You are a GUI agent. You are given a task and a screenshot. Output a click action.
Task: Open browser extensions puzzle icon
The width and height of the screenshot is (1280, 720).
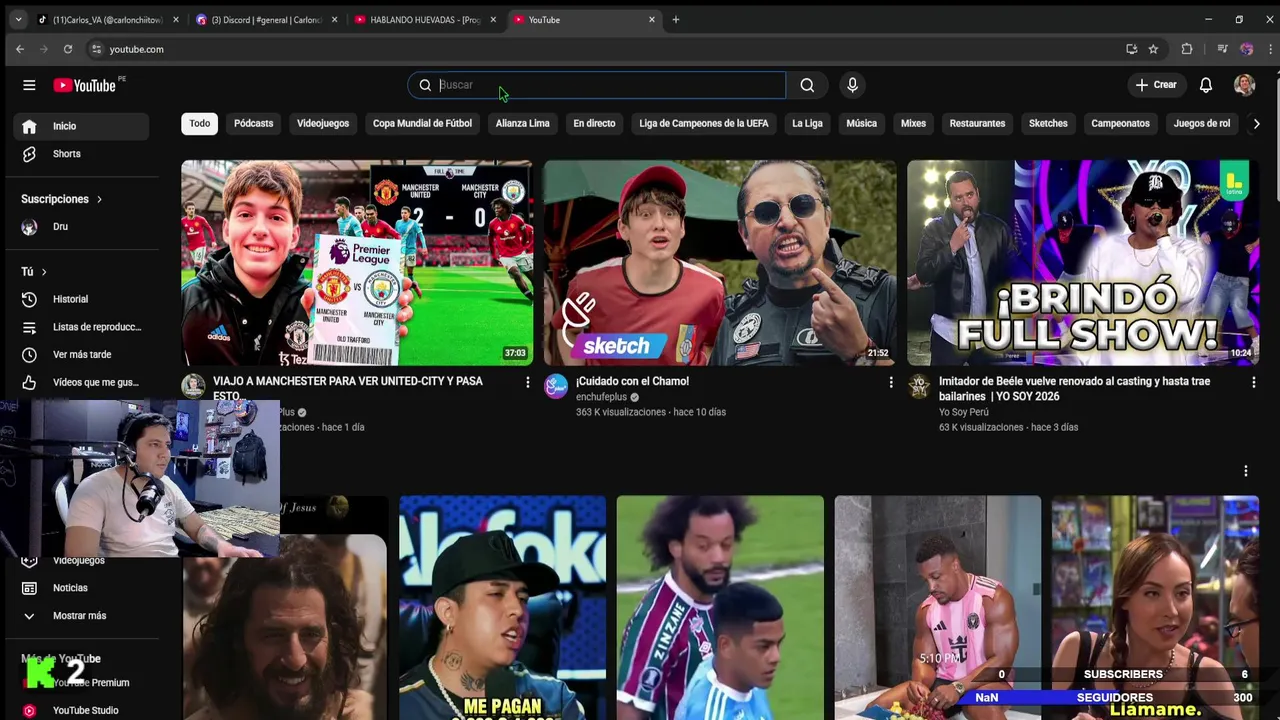click(1187, 49)
